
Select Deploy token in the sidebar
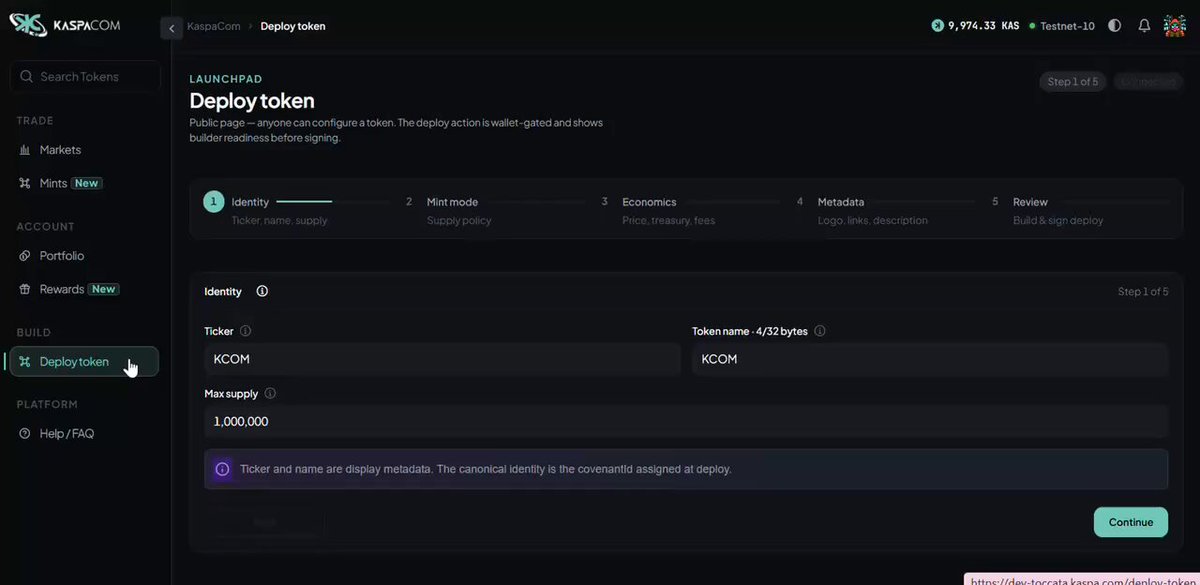pyautogui.click(x=84, y=362)
